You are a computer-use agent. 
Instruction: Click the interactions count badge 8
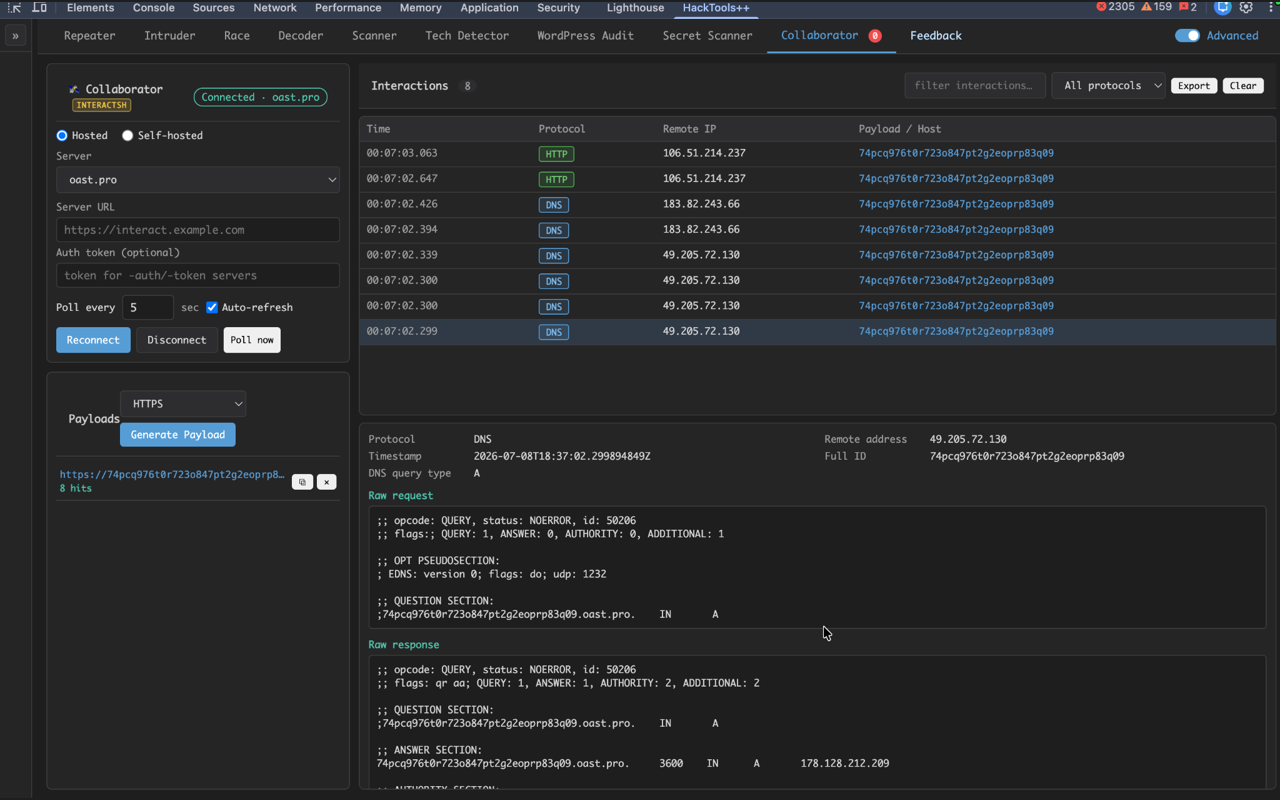coord(467,86)
